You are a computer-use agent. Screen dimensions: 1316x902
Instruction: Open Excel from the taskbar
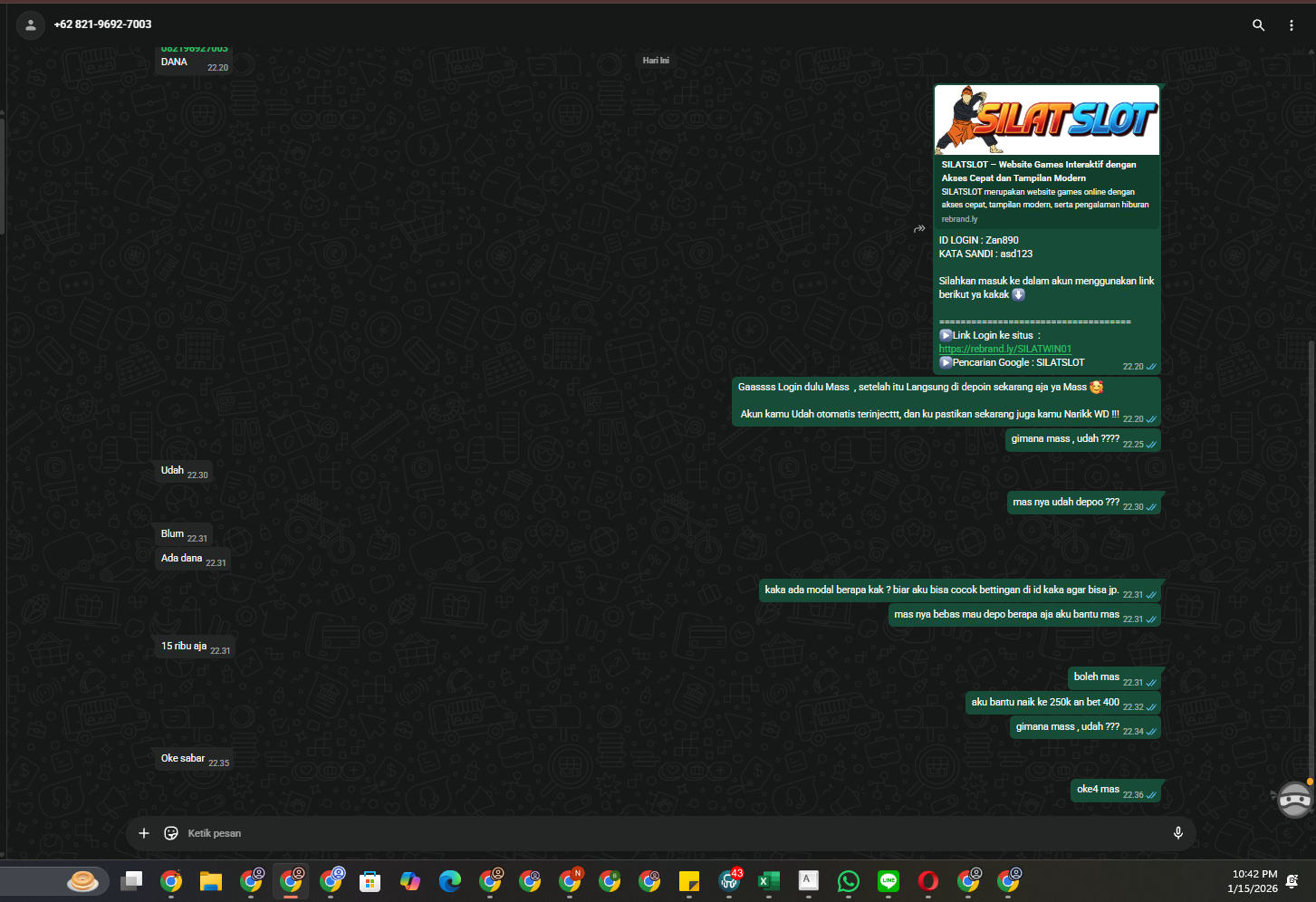769,881
